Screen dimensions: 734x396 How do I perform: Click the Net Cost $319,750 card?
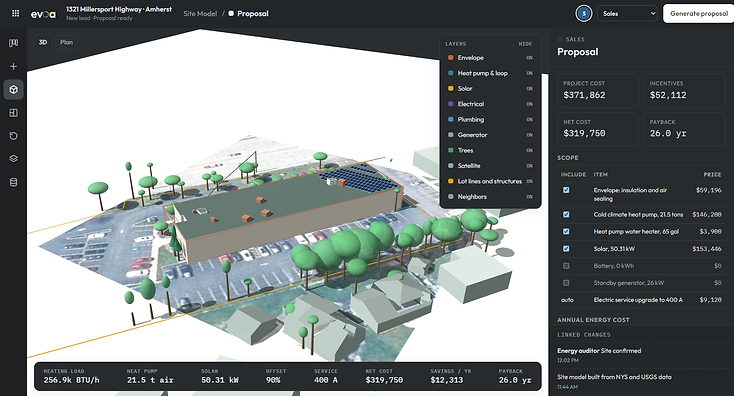click(598, 129)
